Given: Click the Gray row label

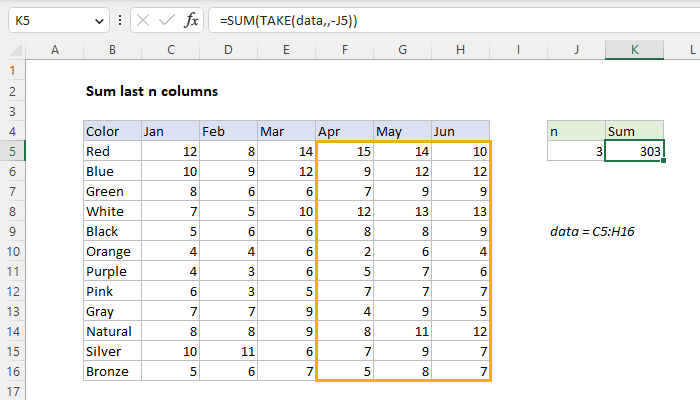Looking at the screenshot, I should [112, 311].
